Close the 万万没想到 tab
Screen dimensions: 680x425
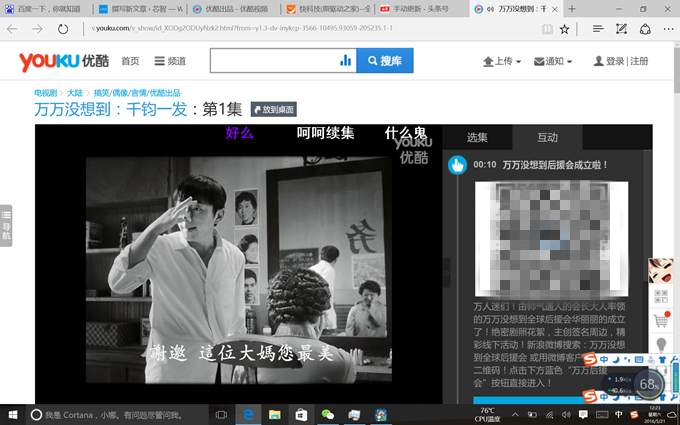[554, 9]
